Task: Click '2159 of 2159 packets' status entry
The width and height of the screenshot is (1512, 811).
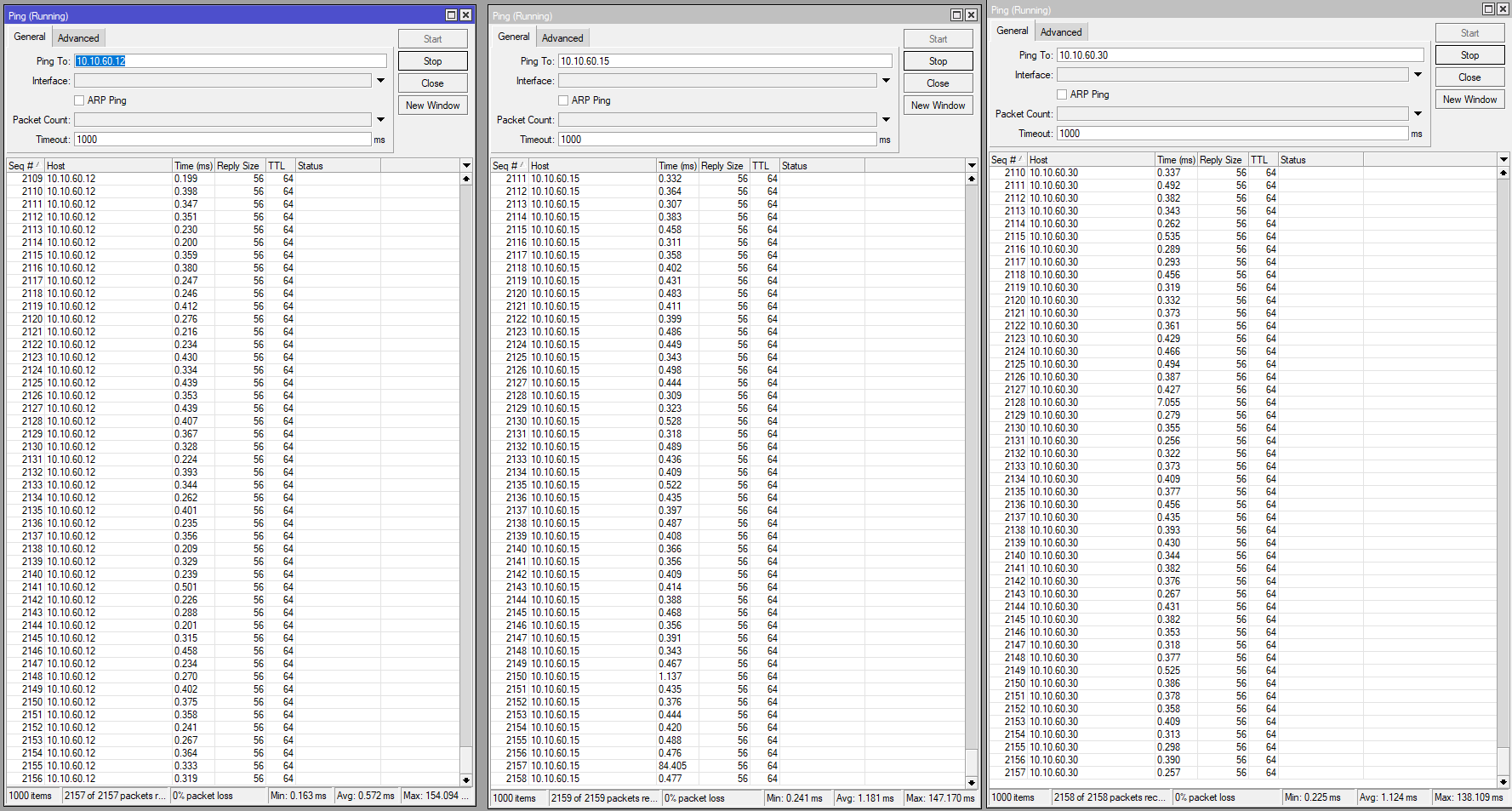Action: coord(604,798)
